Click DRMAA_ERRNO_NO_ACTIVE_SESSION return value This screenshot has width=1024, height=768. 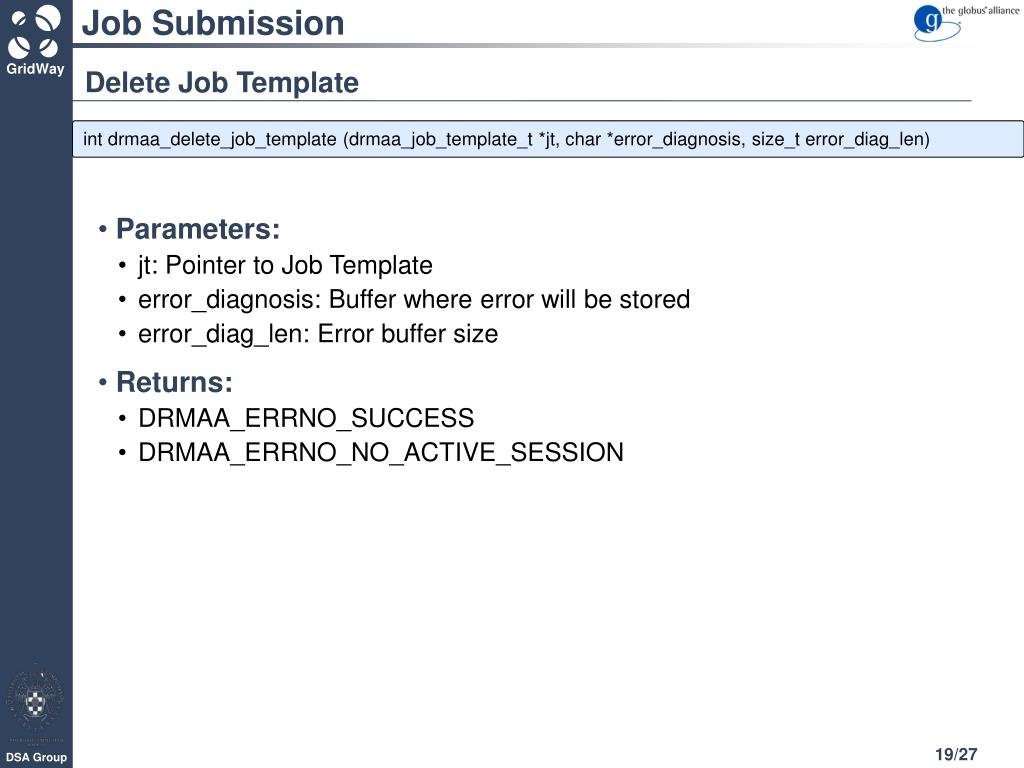tap(381, 453)
